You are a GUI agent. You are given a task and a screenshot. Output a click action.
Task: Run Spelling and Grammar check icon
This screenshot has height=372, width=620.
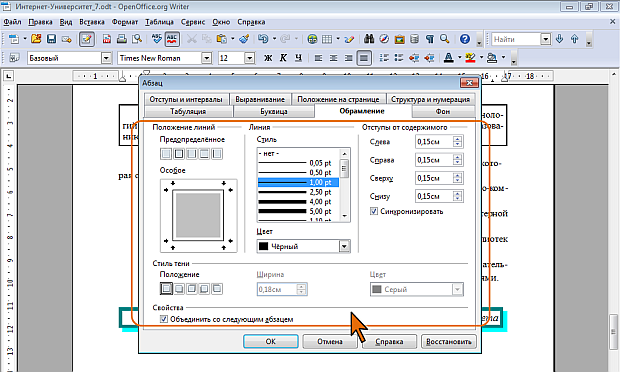point(157,39)
